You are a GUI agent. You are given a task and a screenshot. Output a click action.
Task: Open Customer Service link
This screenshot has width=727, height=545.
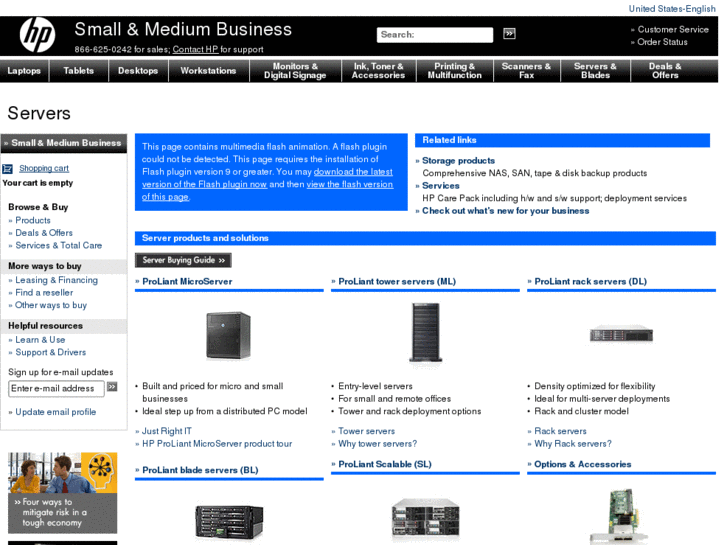coord(673,30)
